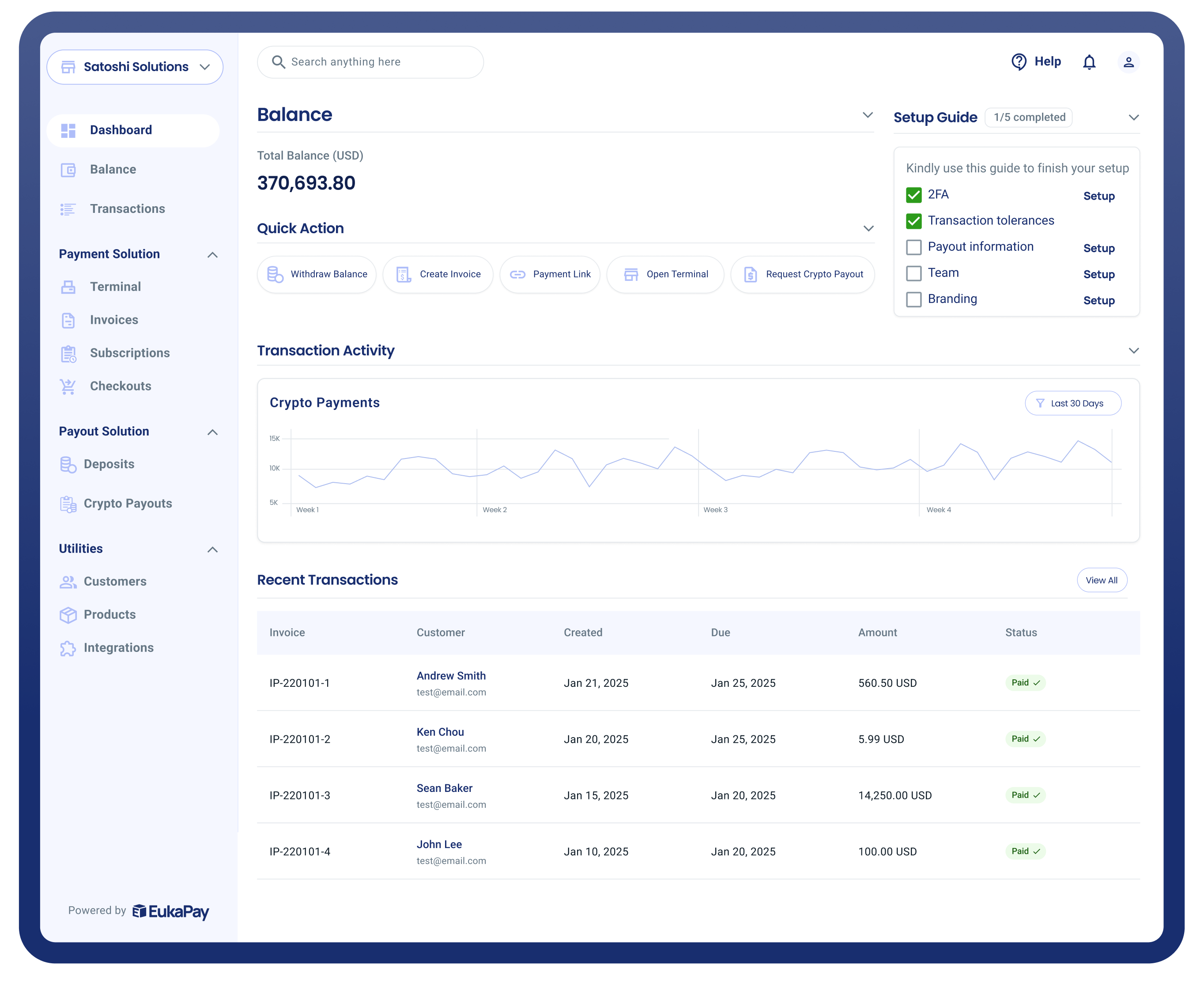Uncheck the 2FA checkbox
1204x992 pixels.
click(913, 195)
